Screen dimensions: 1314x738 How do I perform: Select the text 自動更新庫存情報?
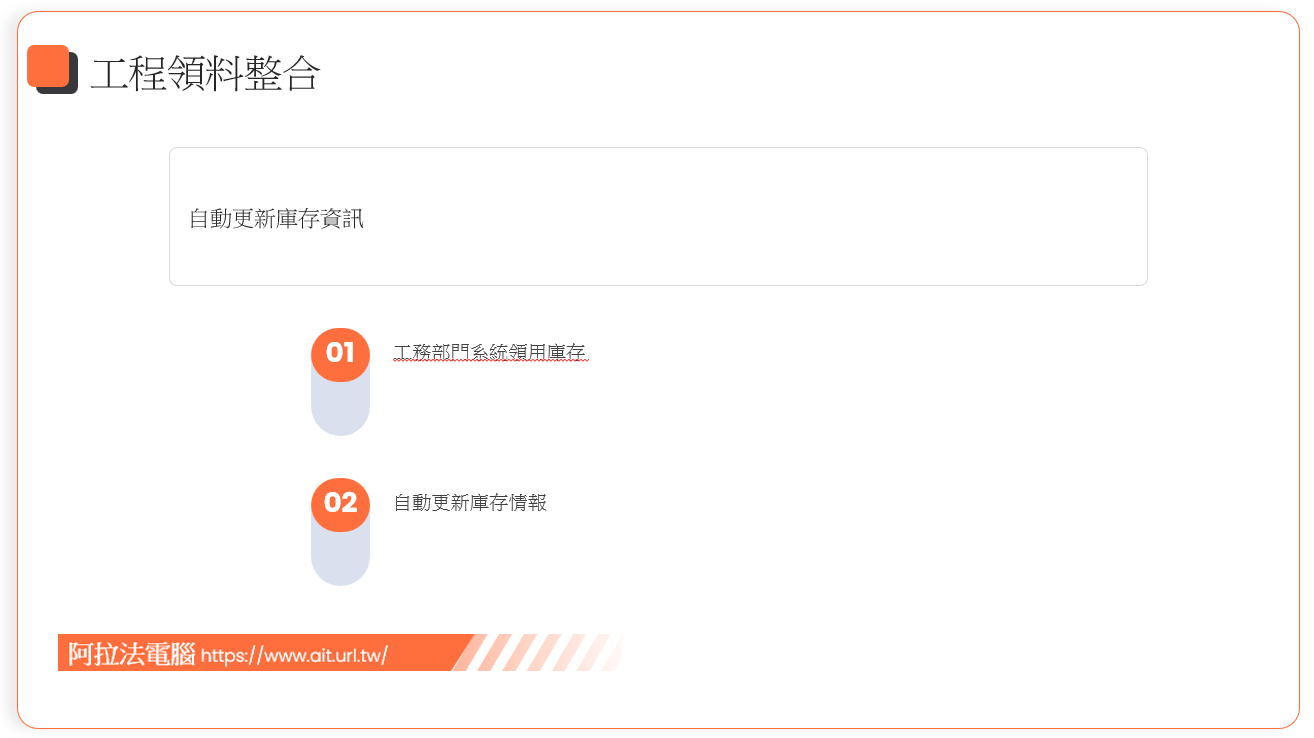click(x=470, y=503)
